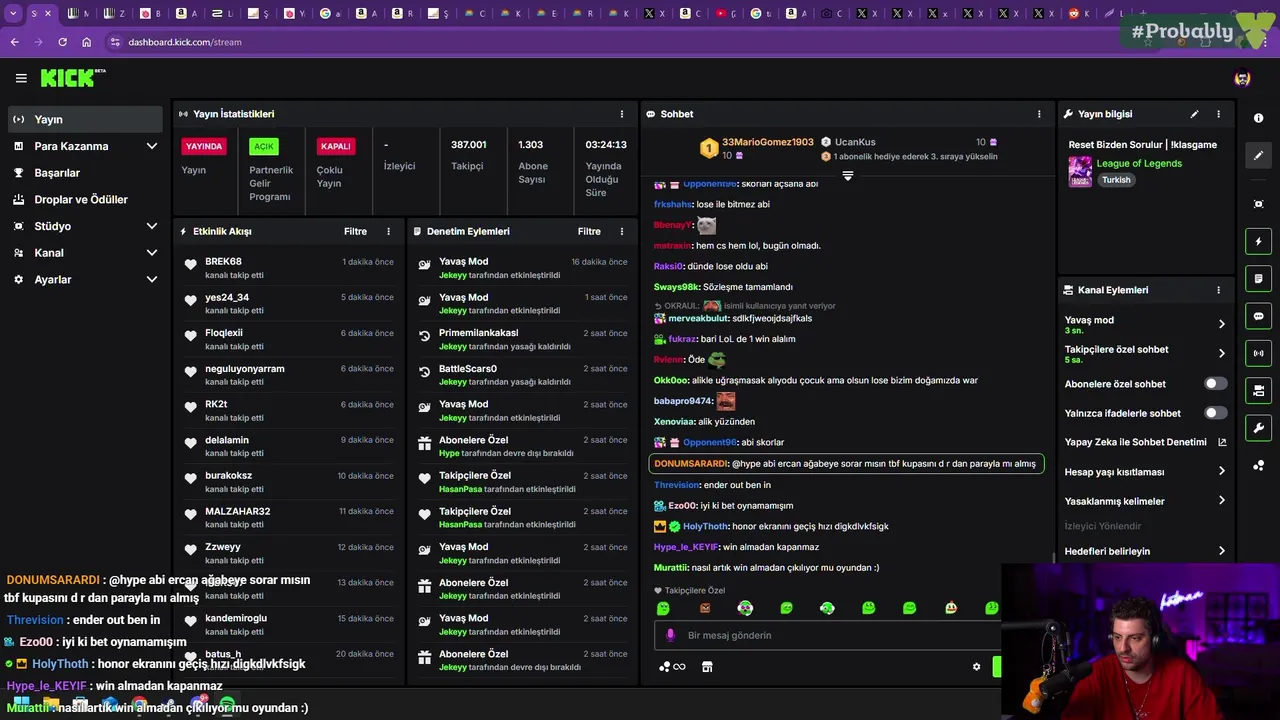Click UcanKus in chat leaderboard
This screenshot has height=720, width=1280.
[855, 142]
